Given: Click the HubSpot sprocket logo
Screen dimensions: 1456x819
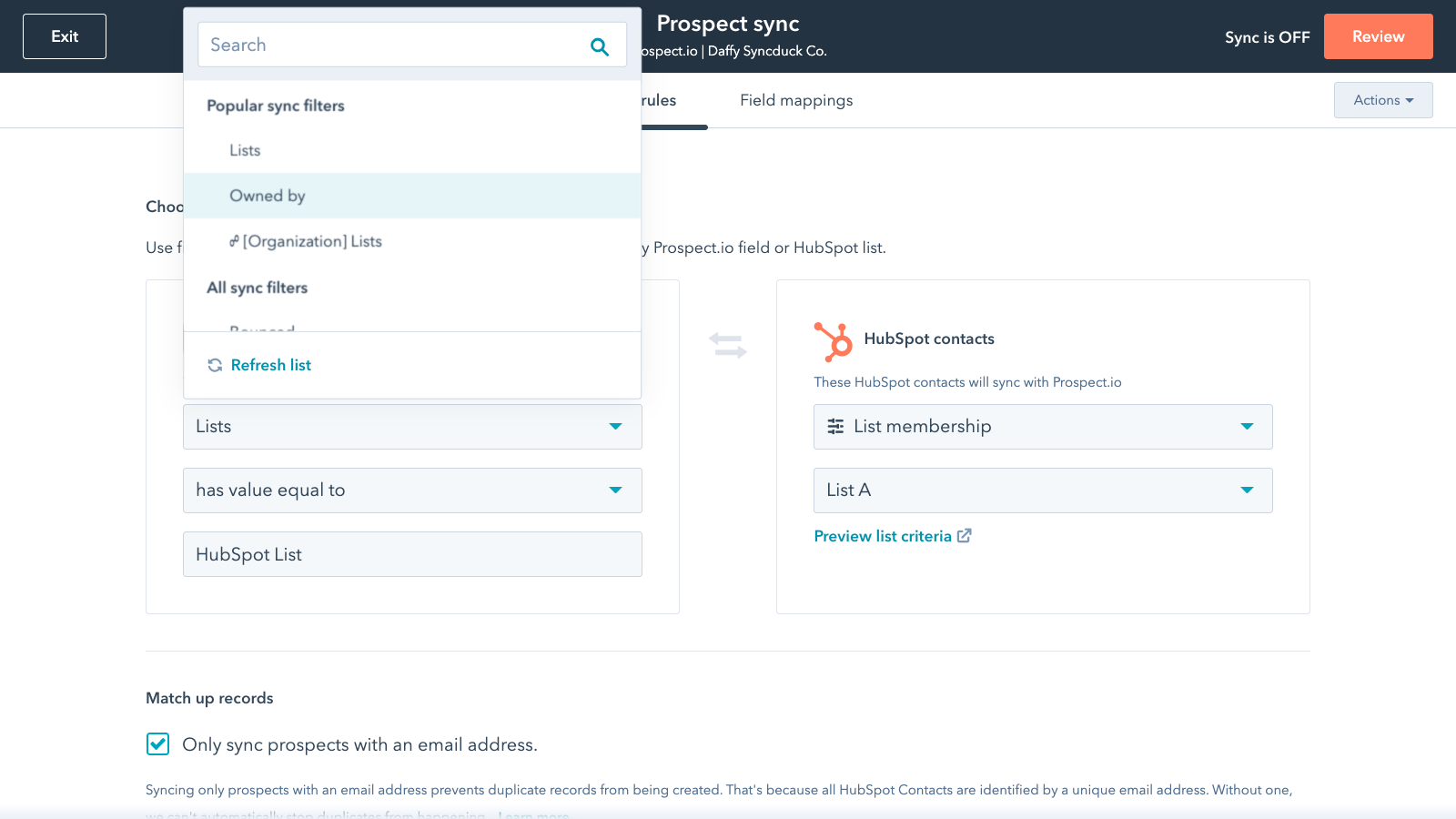Looking at the screenshot, I should pos(833,342).
